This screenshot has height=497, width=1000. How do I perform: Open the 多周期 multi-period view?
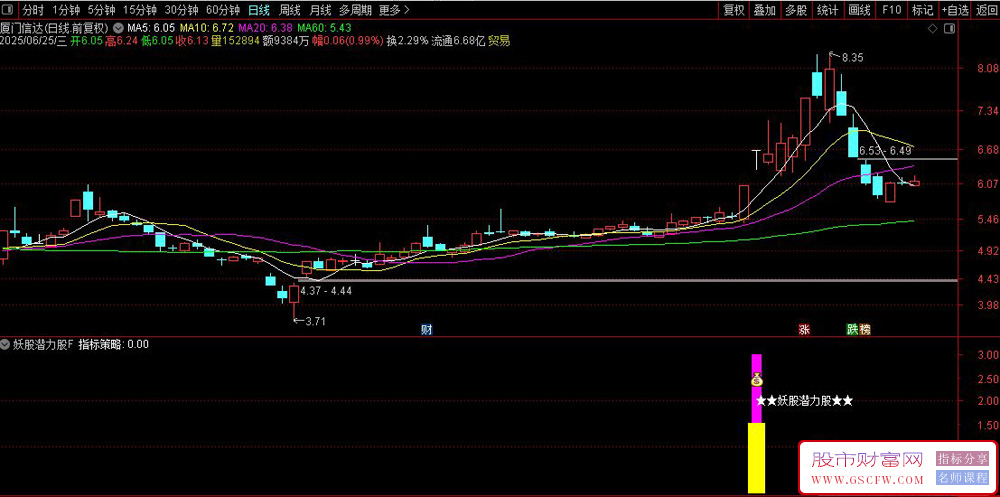point(355,10)
